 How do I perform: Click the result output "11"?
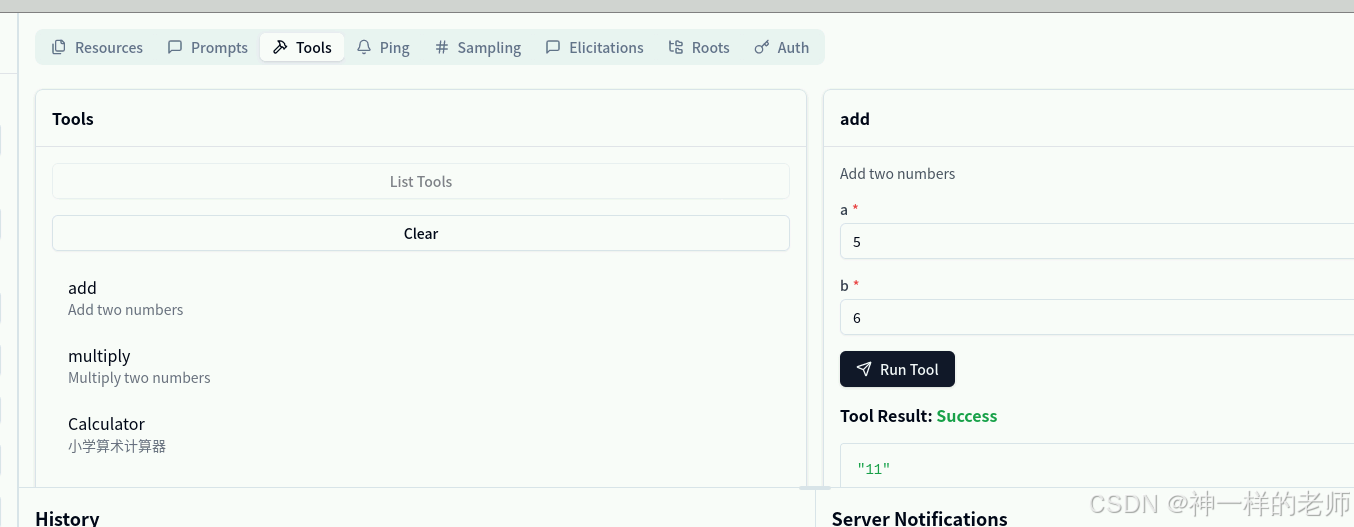[873, 468]
